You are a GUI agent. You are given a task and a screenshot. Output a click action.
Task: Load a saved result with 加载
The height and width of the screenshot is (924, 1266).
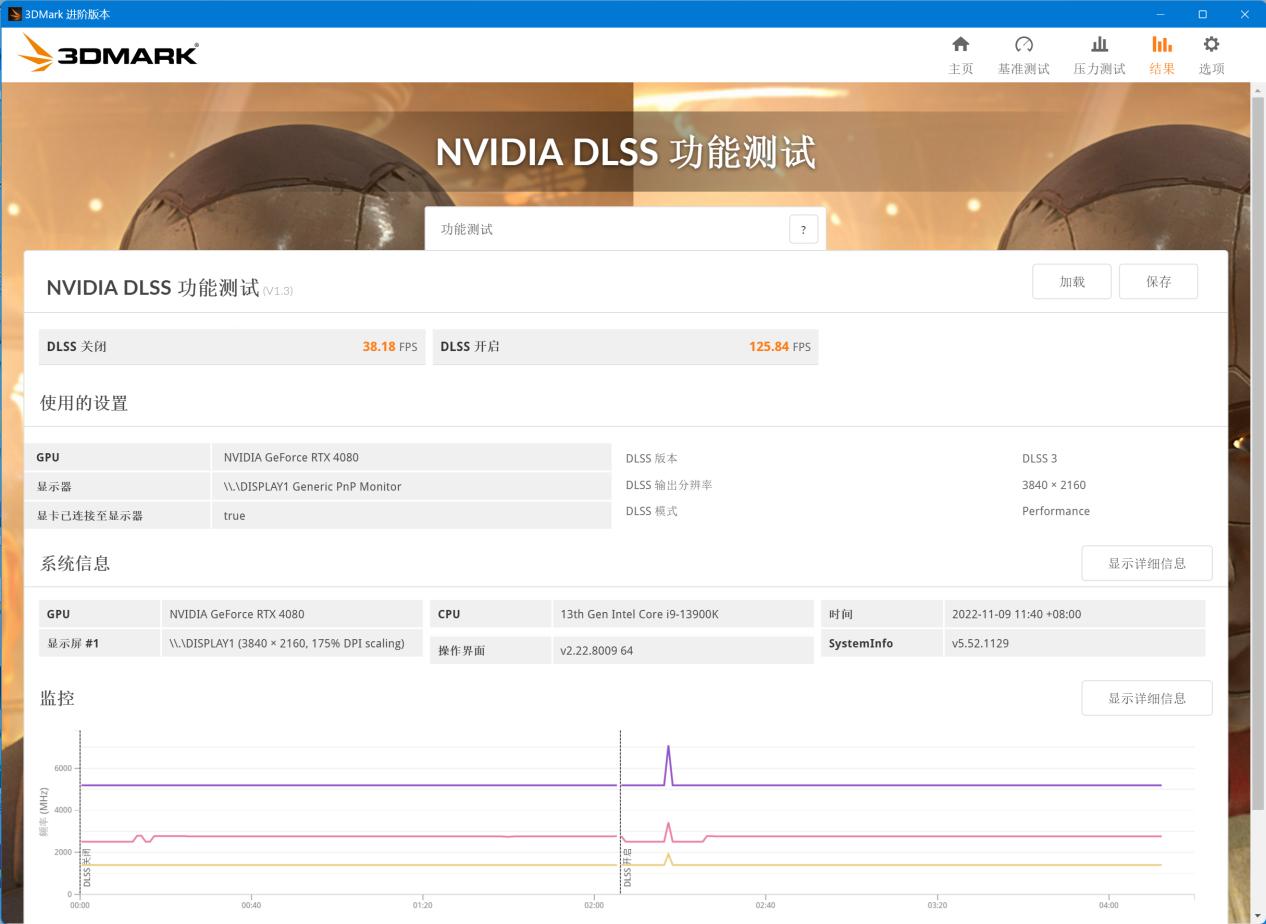click(1071, 281)
